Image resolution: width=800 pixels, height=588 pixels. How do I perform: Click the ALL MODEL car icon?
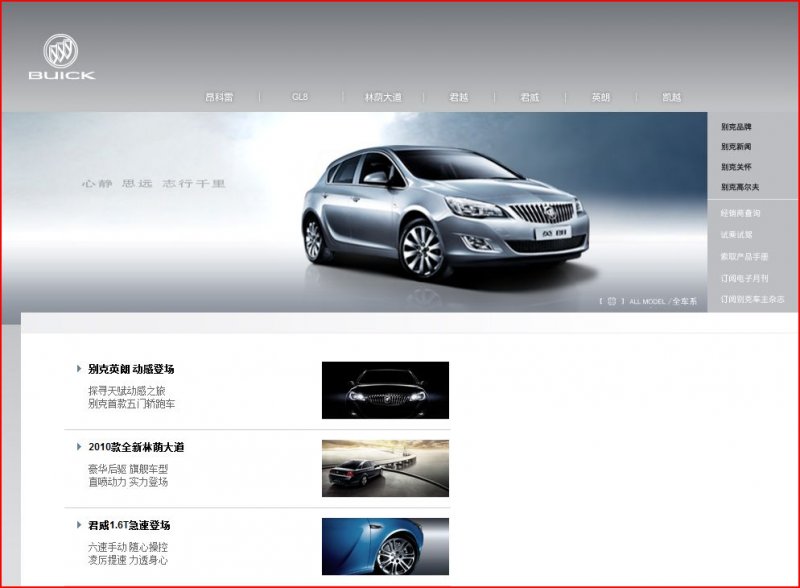(611, 300)
